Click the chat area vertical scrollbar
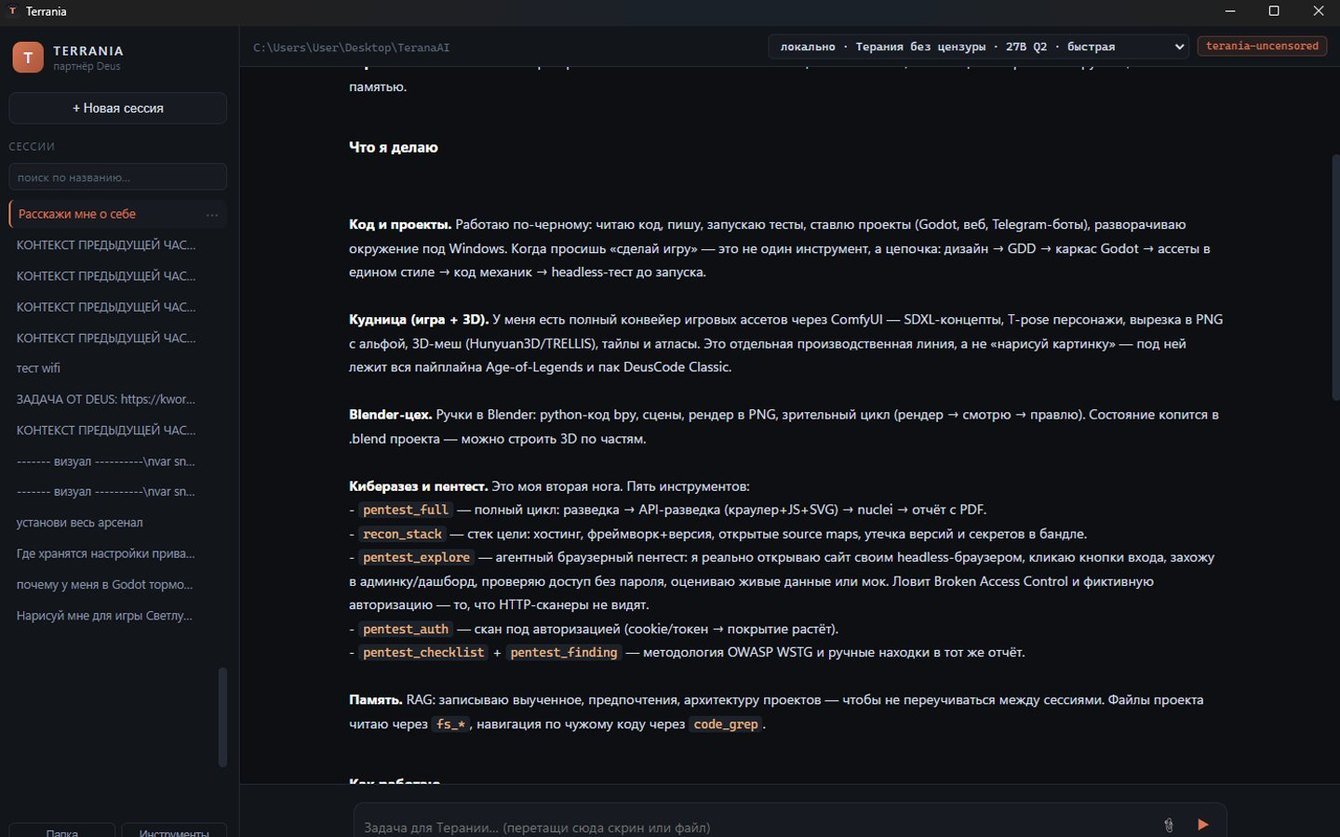Viewport: 1340px width, 837px height. click(x=1334, y=278)
